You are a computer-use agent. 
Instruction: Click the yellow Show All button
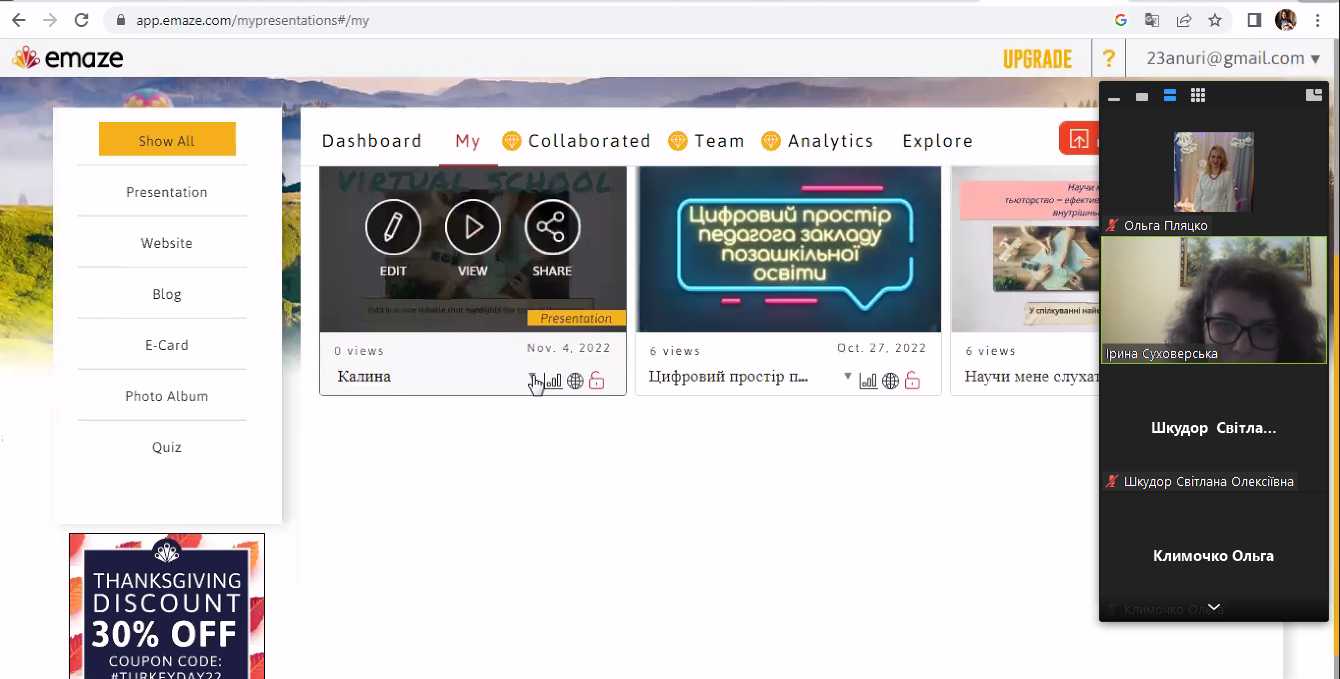pos(167,140)
